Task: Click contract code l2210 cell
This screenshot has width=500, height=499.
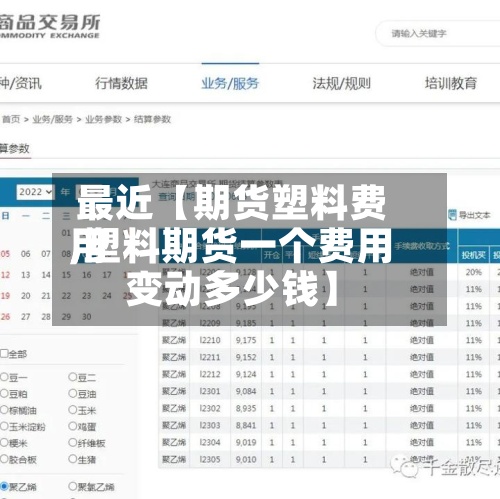Action: coord(210,340)
